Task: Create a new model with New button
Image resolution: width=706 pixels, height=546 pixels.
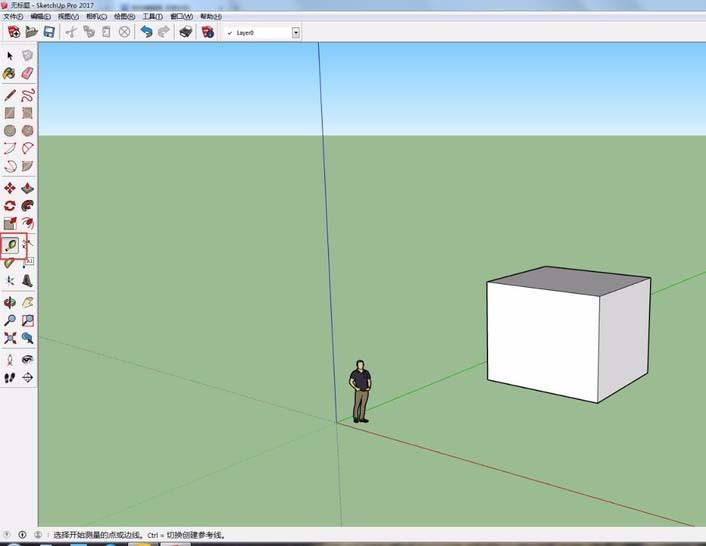Action: [14, 32]
